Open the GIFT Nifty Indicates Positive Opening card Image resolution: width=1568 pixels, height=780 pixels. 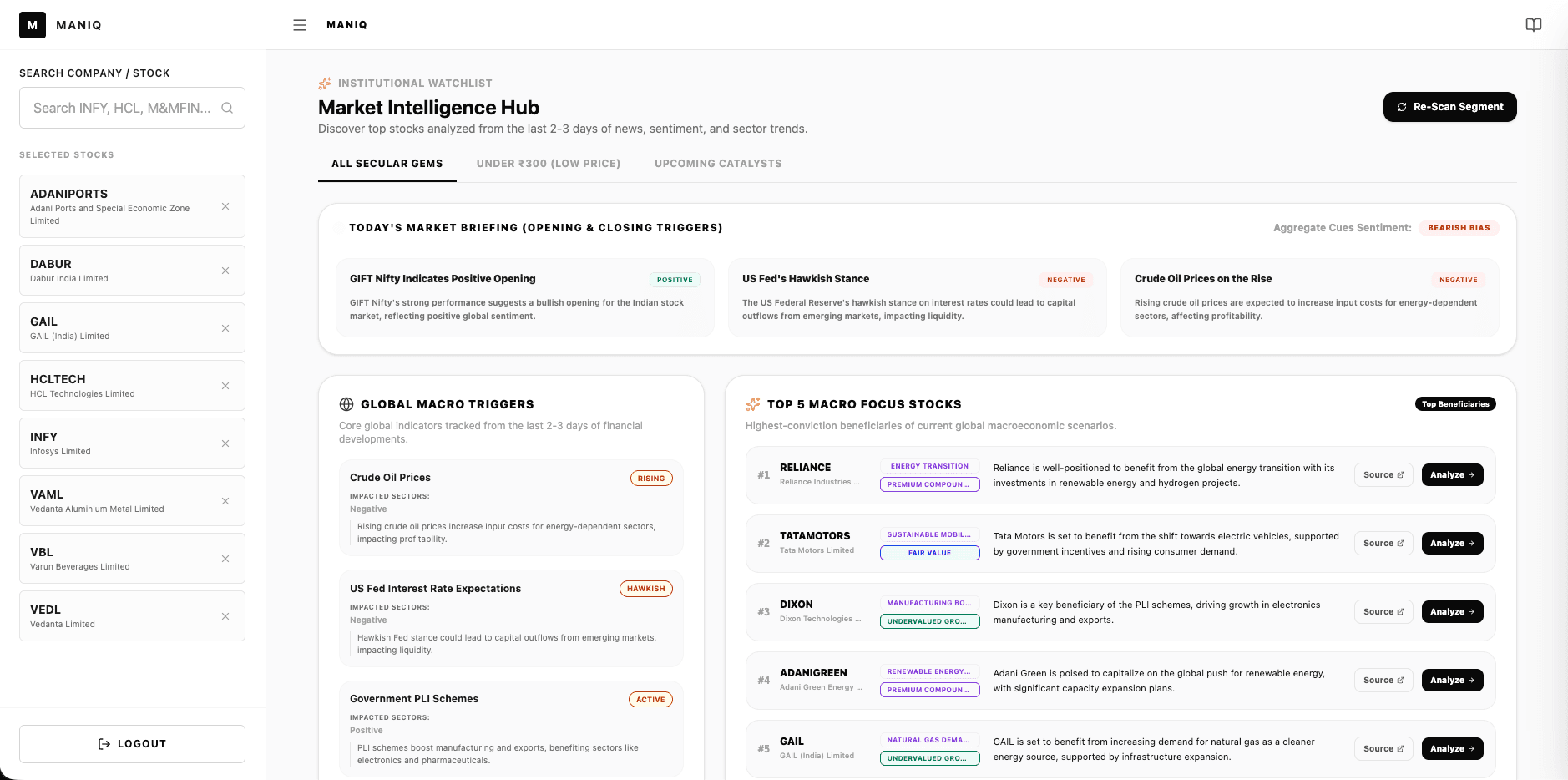click(524, 297)
